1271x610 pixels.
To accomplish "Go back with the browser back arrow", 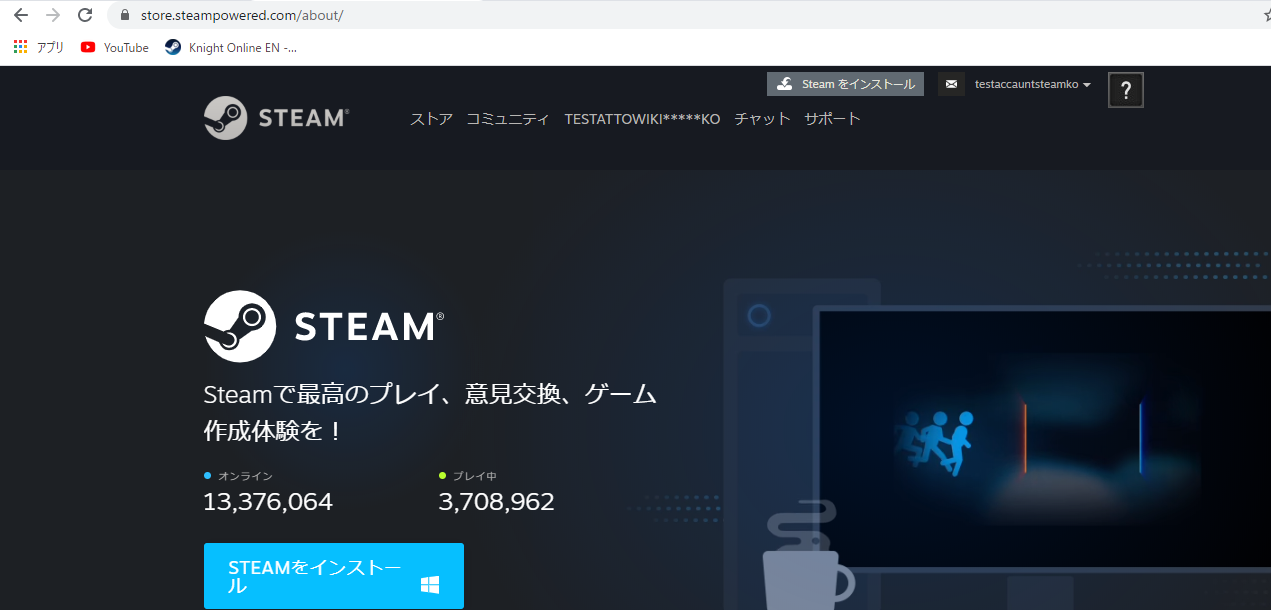I will 20,15.
